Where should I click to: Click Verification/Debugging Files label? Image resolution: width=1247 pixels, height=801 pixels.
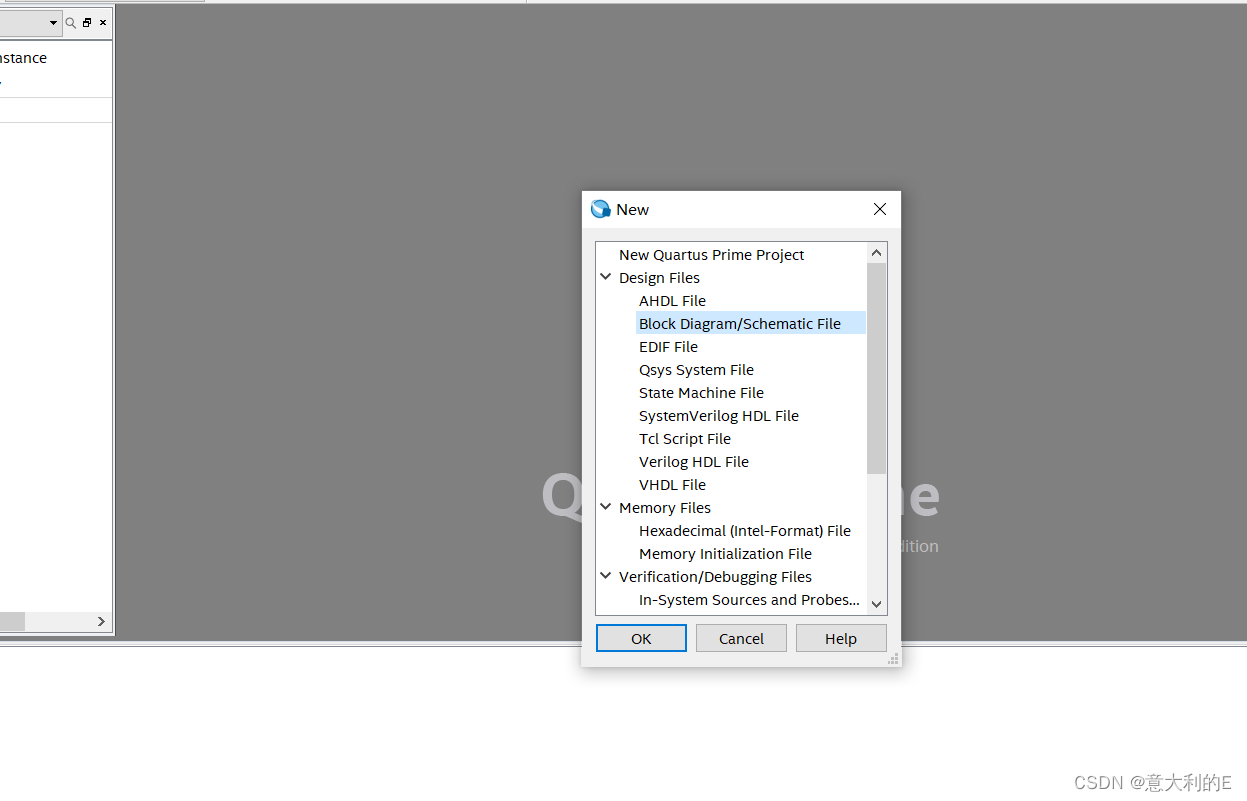pos(715,577)
